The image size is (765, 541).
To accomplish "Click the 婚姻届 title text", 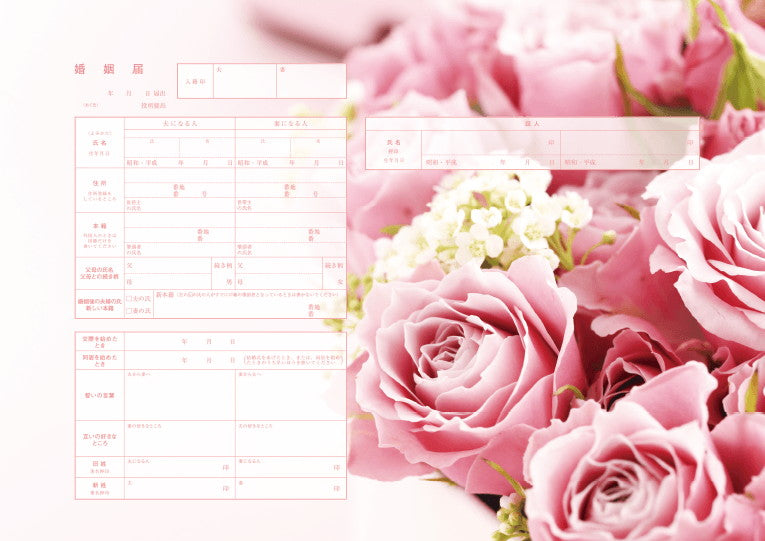I will pos(109,69).
